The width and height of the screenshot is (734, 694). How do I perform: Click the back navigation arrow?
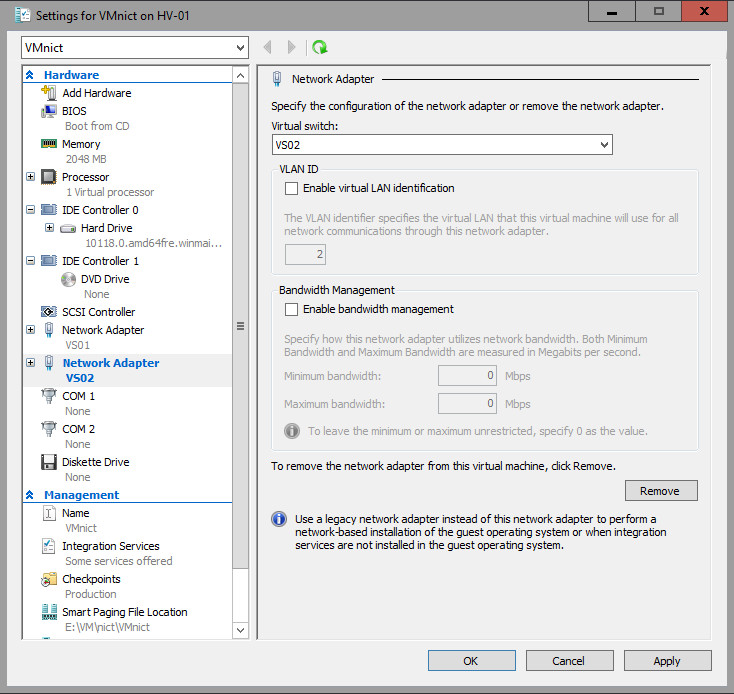268,47
